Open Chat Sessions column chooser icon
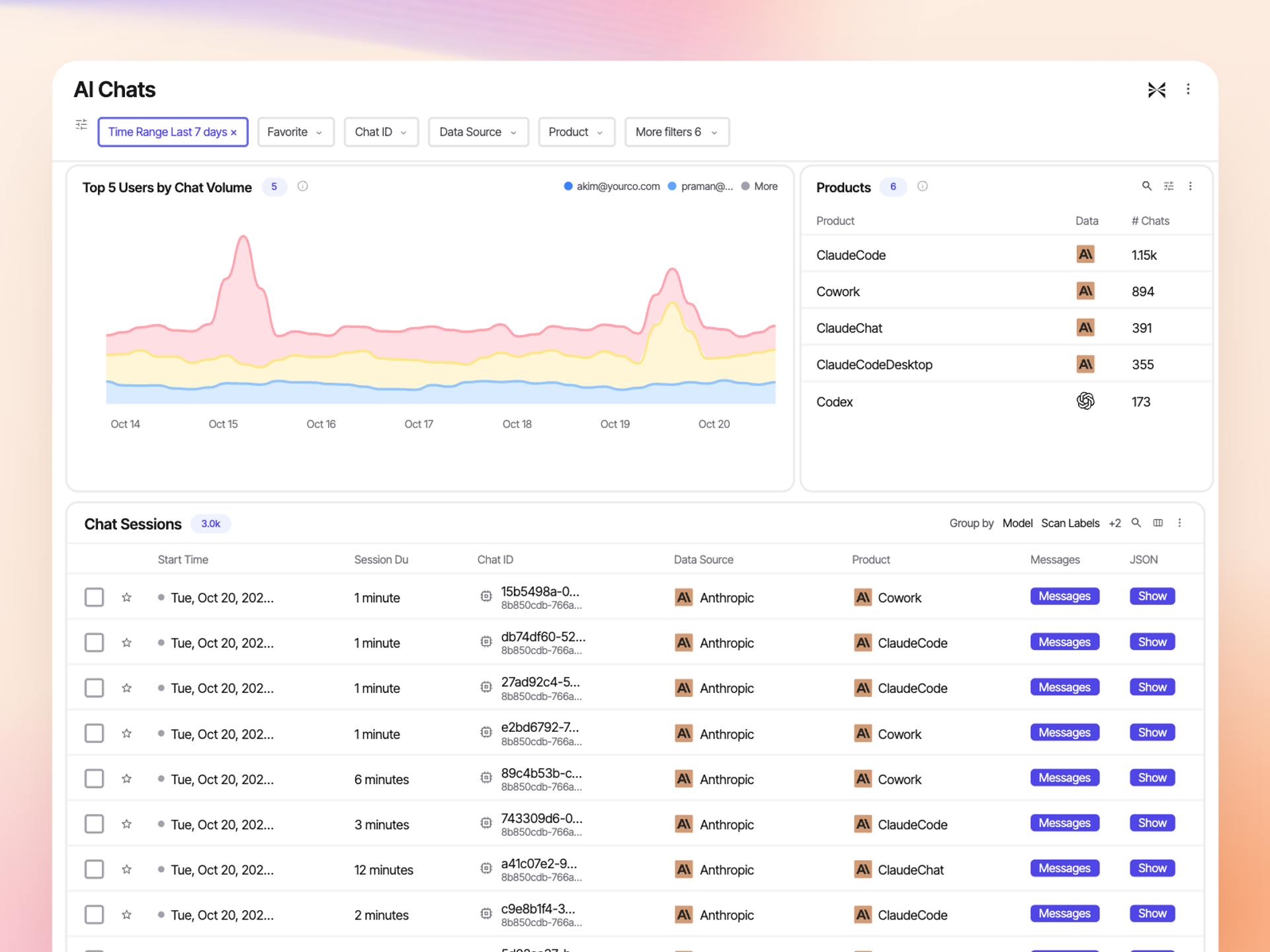Image resolution: width=1270 pixels, height=952 pixels. [1158, 523]
